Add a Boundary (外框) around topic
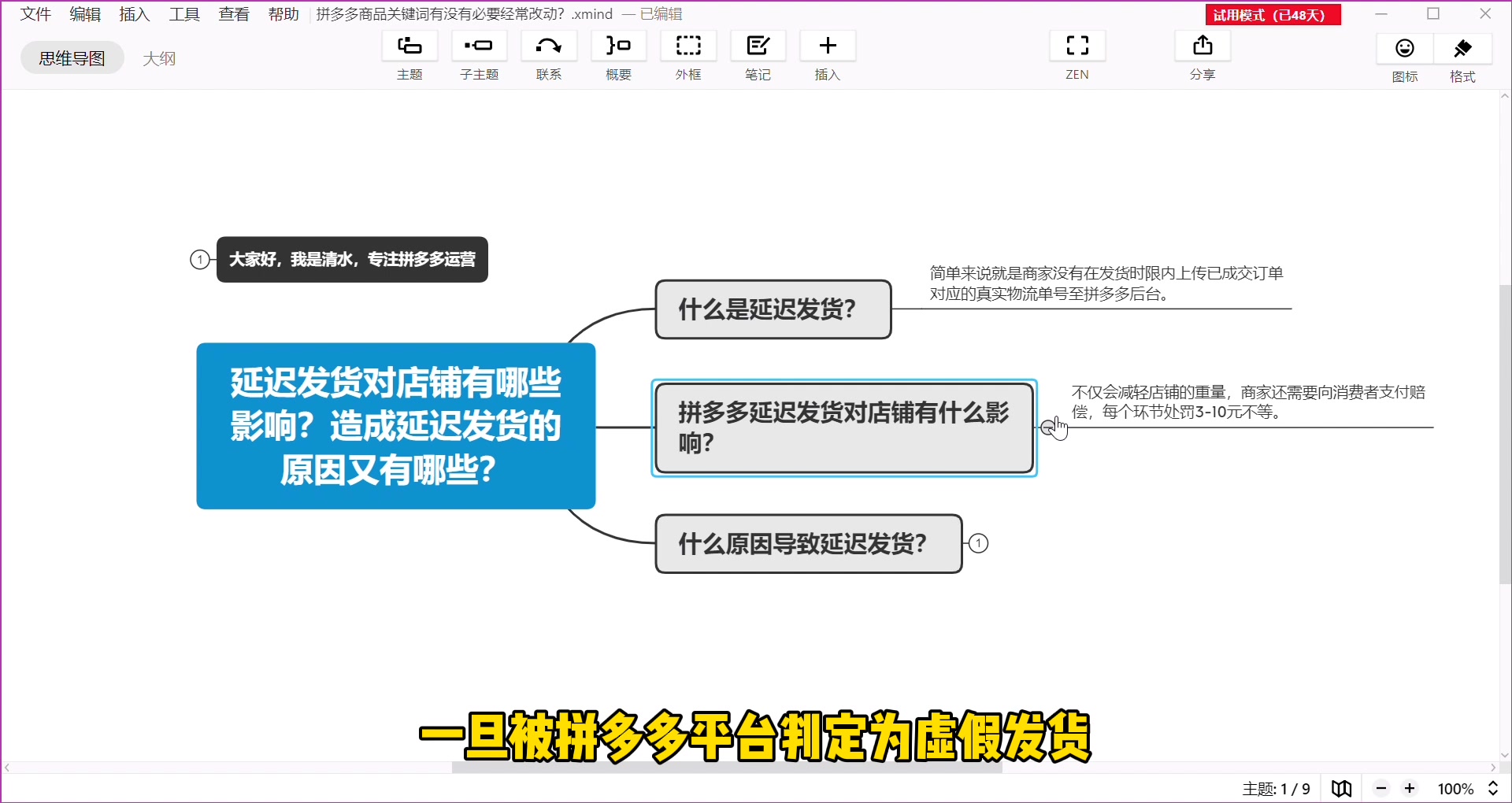Image resolution: width=1512 pixels, height=803 pixels. pos(688,47)
